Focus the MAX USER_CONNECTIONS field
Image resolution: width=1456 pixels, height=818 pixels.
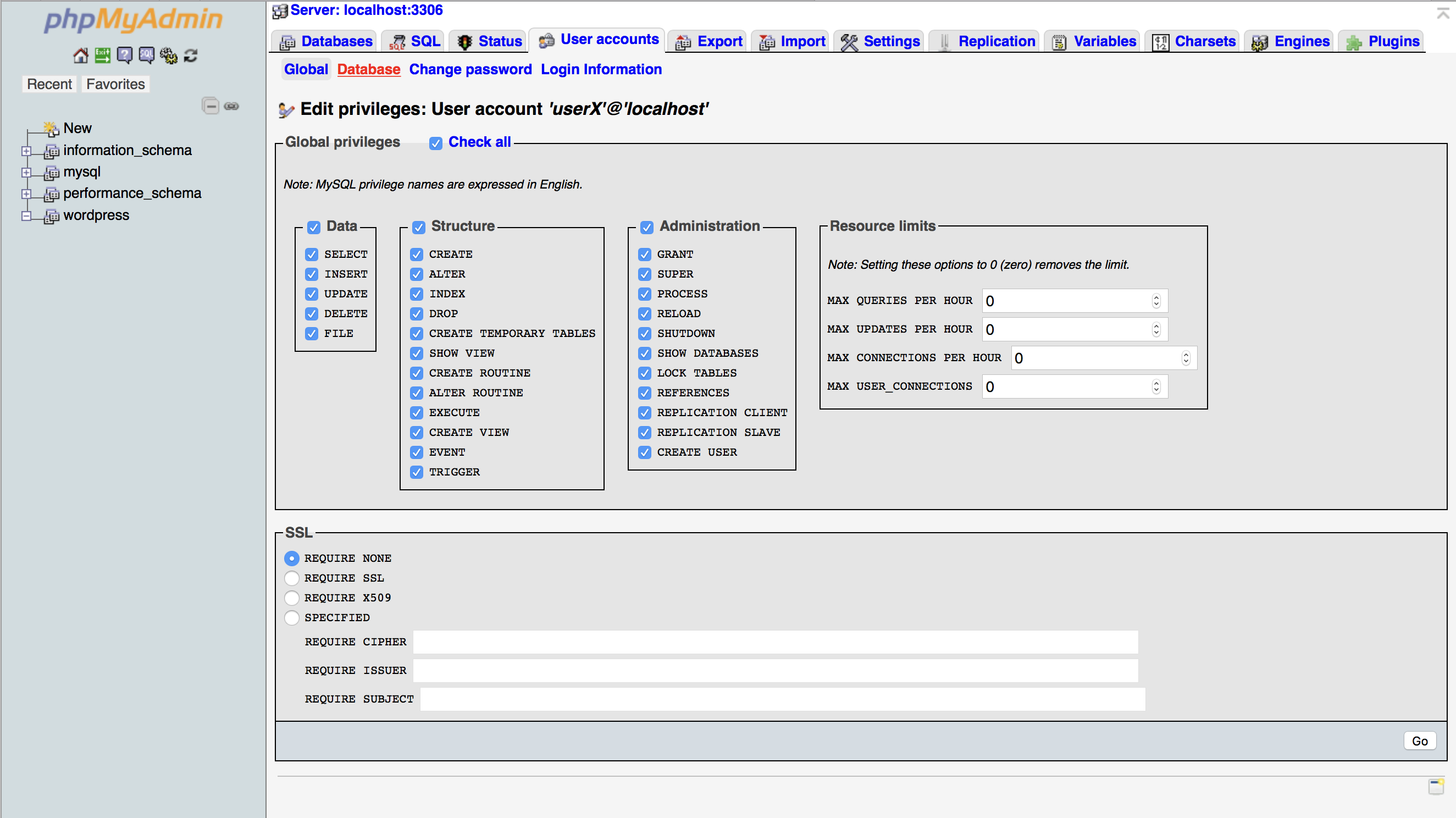point(1075,387)
